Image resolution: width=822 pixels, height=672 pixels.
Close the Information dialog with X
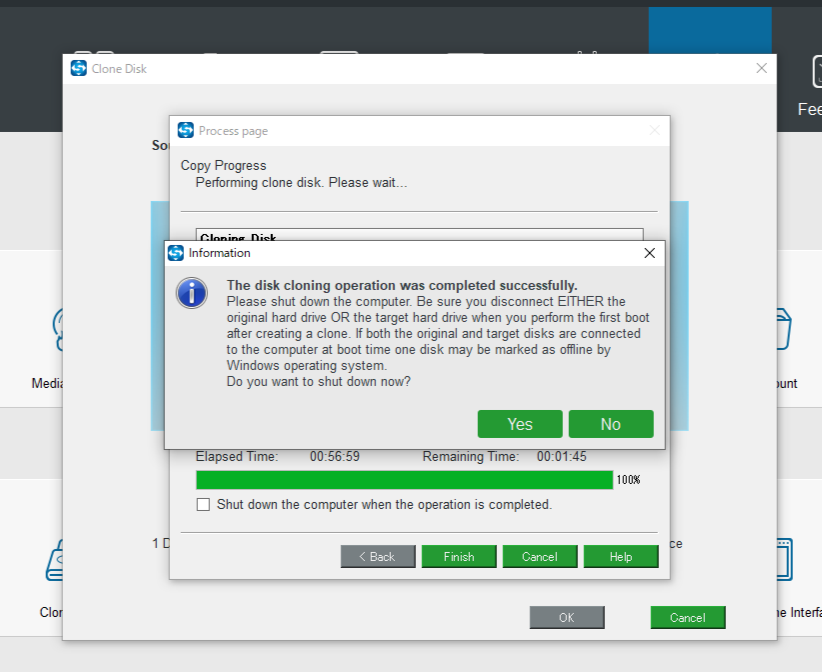click(x=650, y=253)
